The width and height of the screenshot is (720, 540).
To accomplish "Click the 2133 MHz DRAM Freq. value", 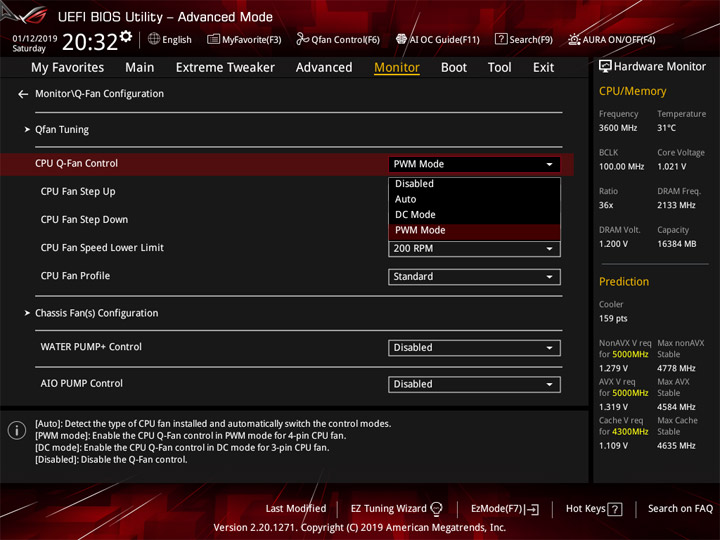I will [x=676, y=205].
